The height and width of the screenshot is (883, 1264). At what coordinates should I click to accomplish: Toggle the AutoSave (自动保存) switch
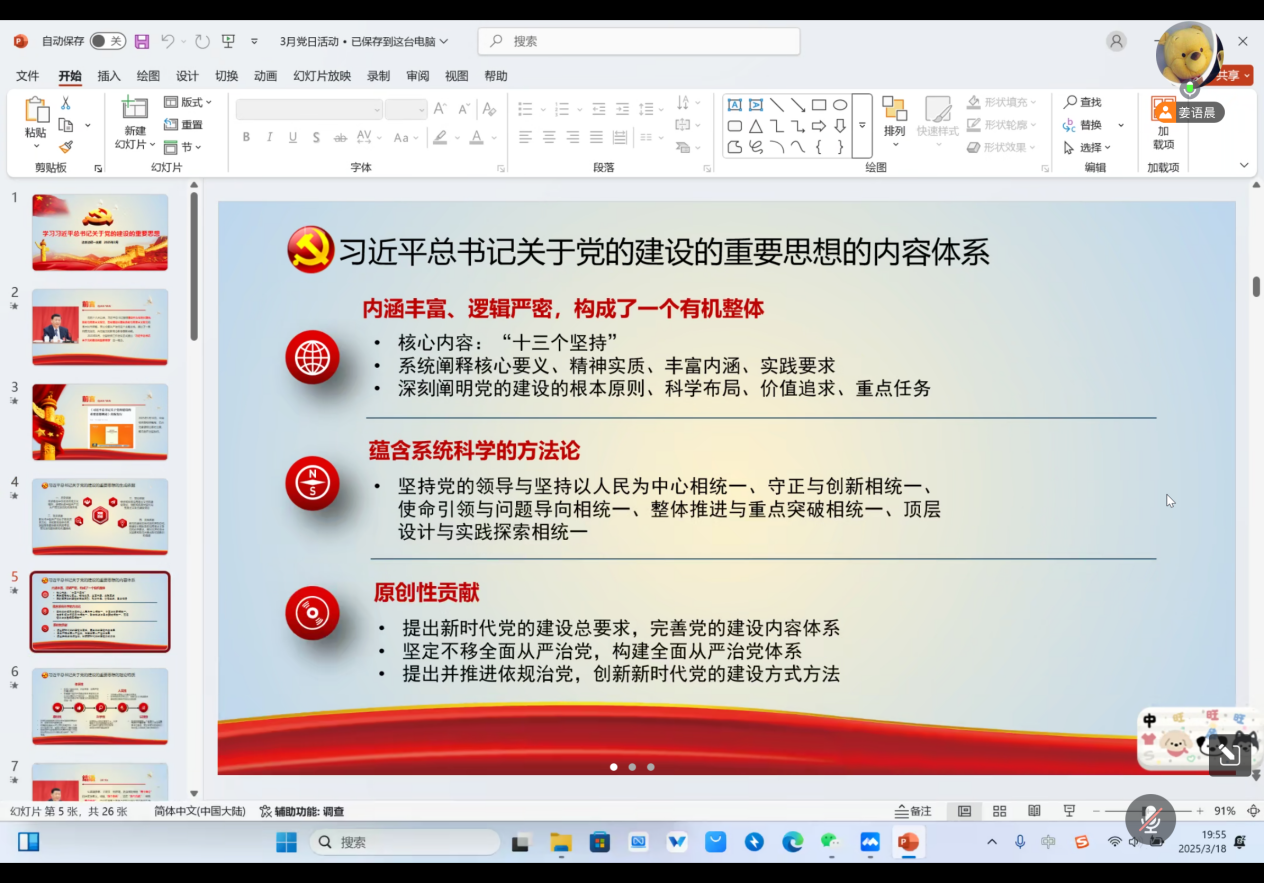tap(107, 41)
